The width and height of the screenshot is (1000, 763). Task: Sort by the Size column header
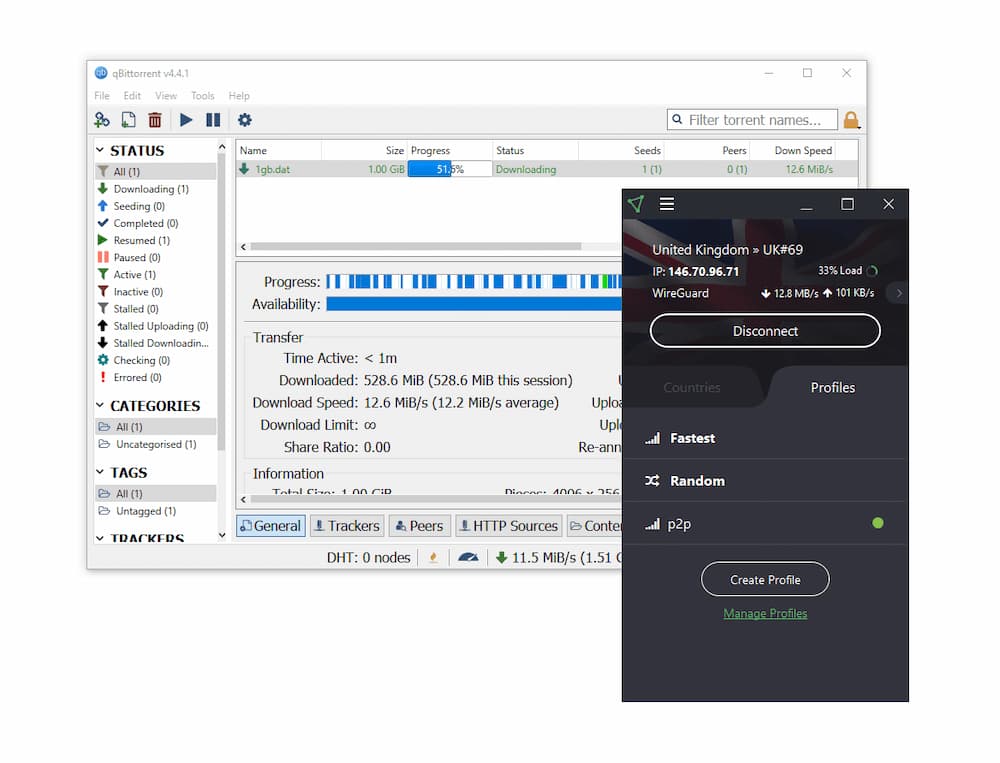[x=364, y=151]
